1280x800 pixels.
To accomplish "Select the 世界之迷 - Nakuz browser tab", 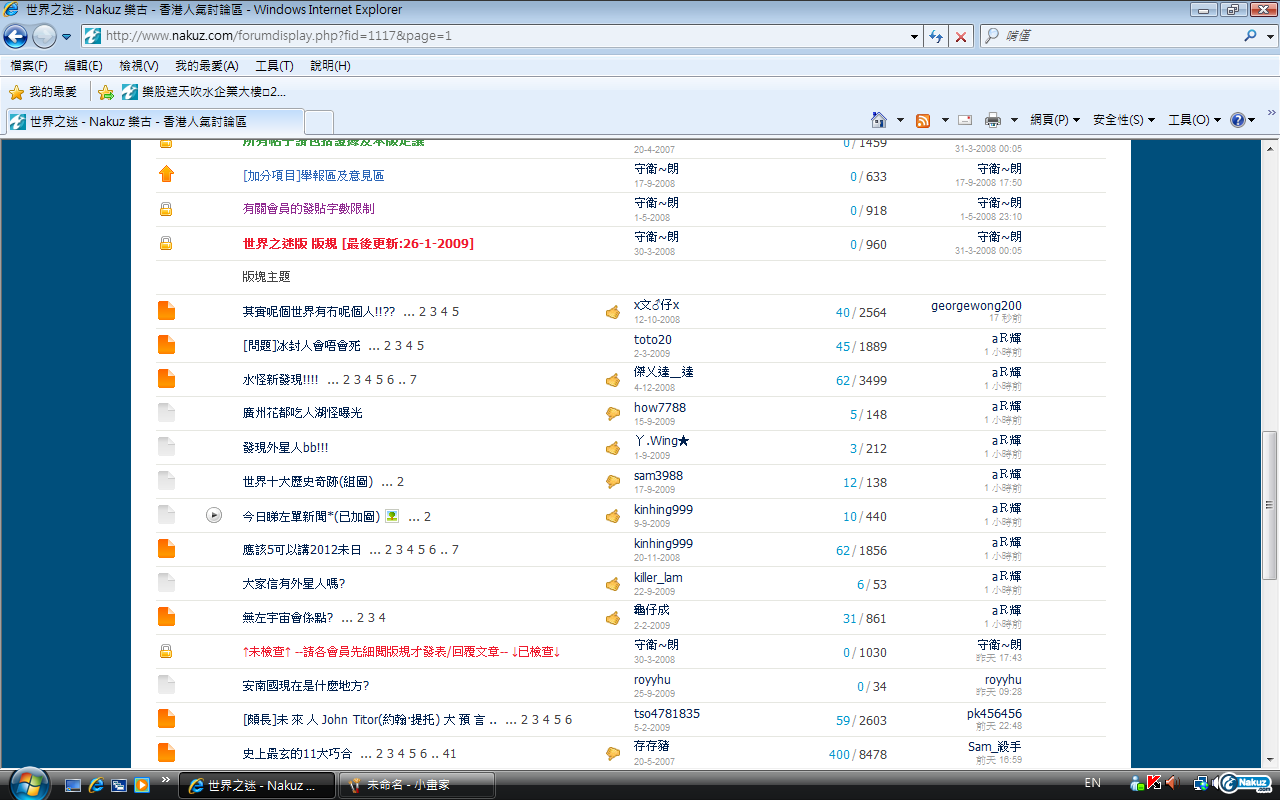I will tap(150, 121).
